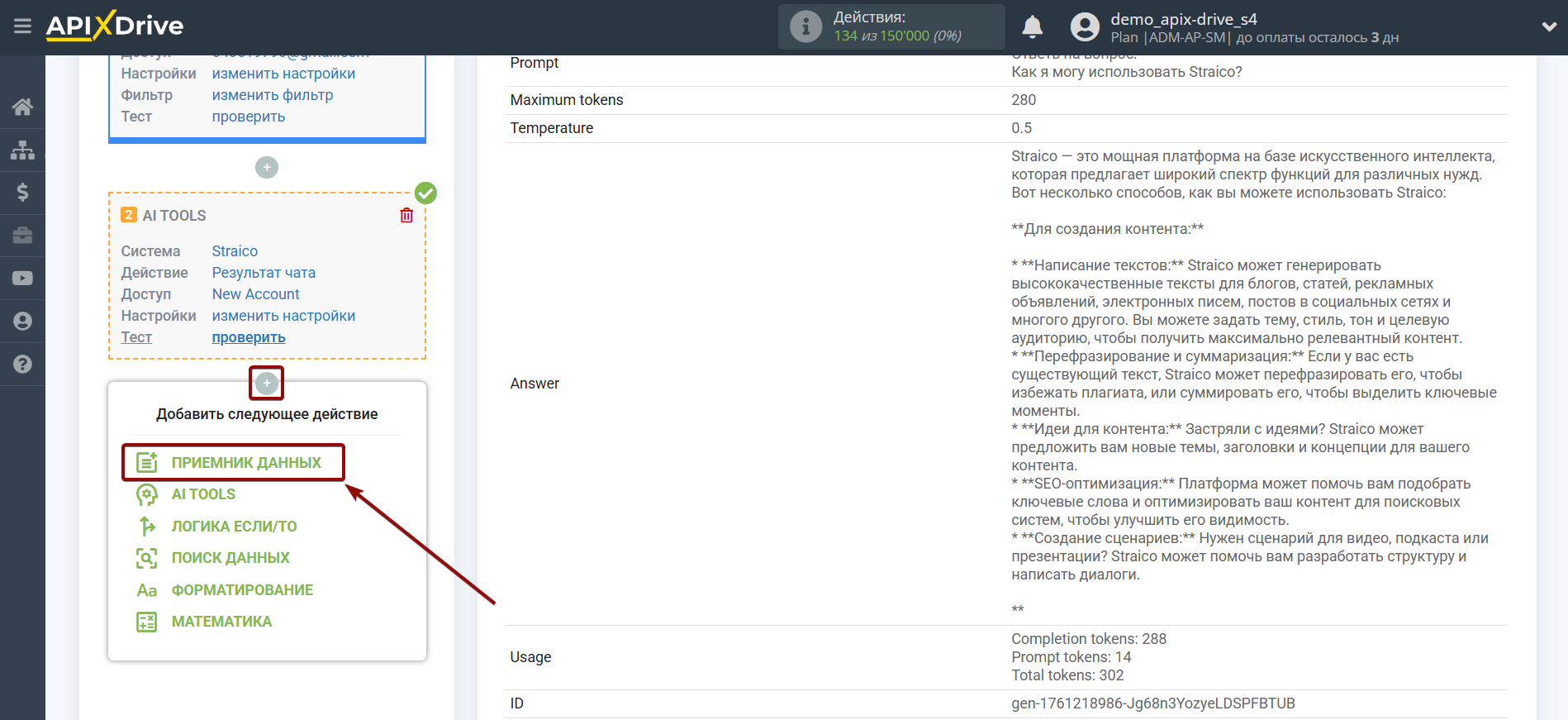The width and height of the screenshot is (1568, 720).
Task: Click demo_apix-drive_s4 account name
Action: click(1183, 19)
